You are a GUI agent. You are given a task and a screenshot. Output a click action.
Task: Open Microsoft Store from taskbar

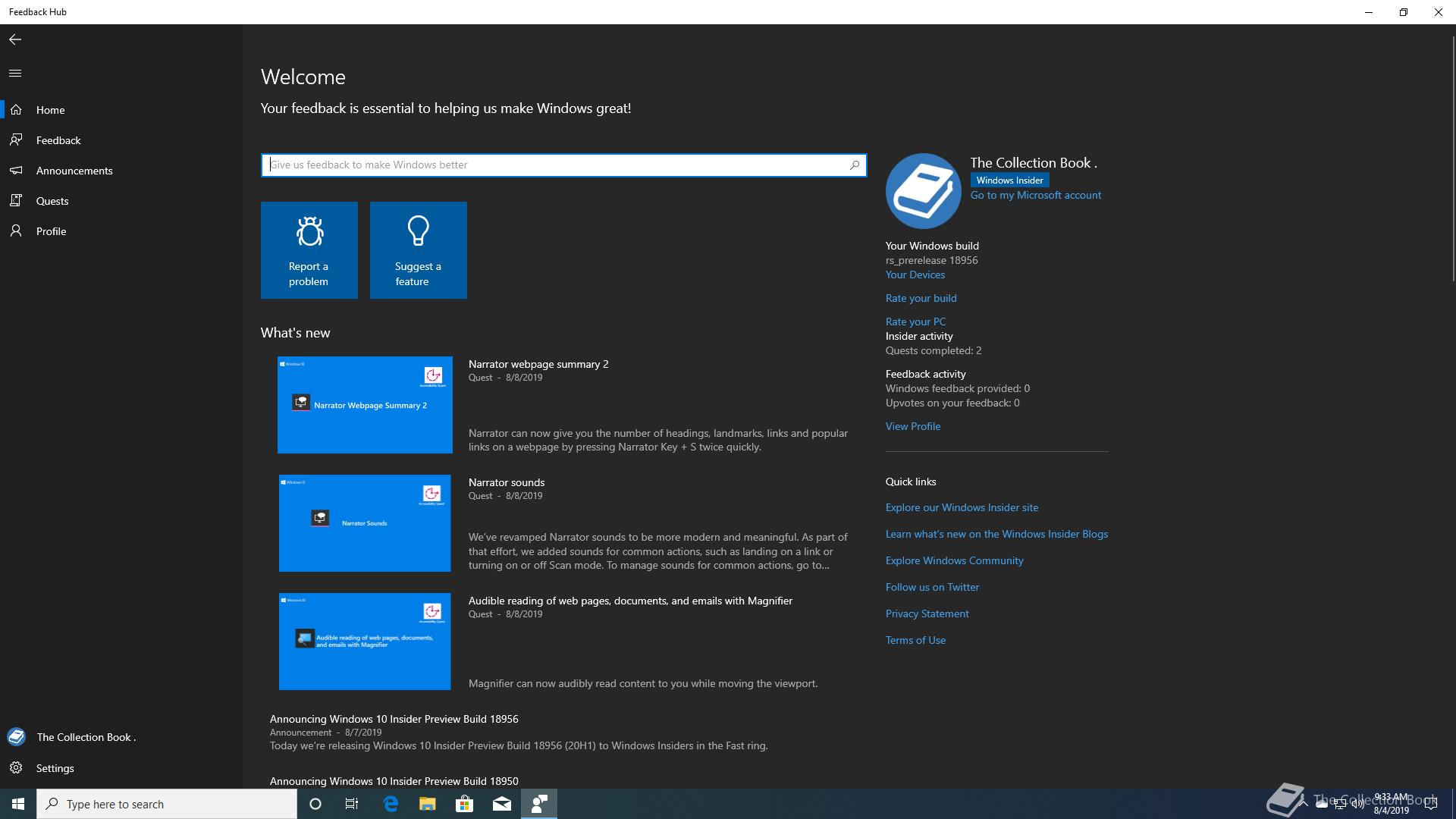tap(465, 804)
